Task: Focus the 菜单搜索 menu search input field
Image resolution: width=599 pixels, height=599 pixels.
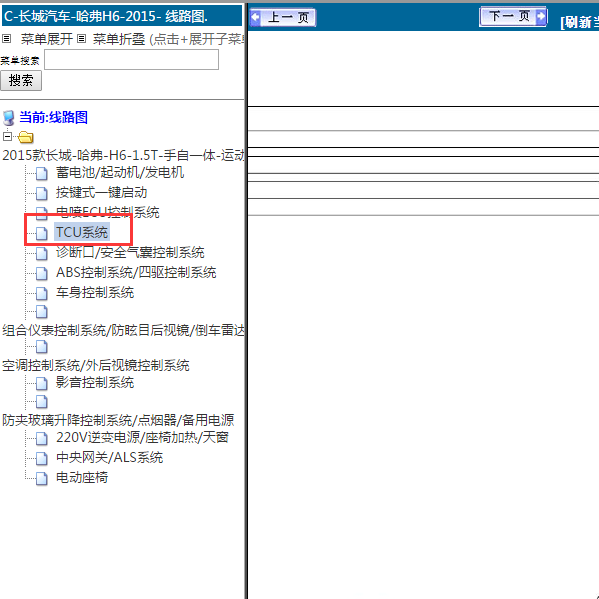Action: 131,60
